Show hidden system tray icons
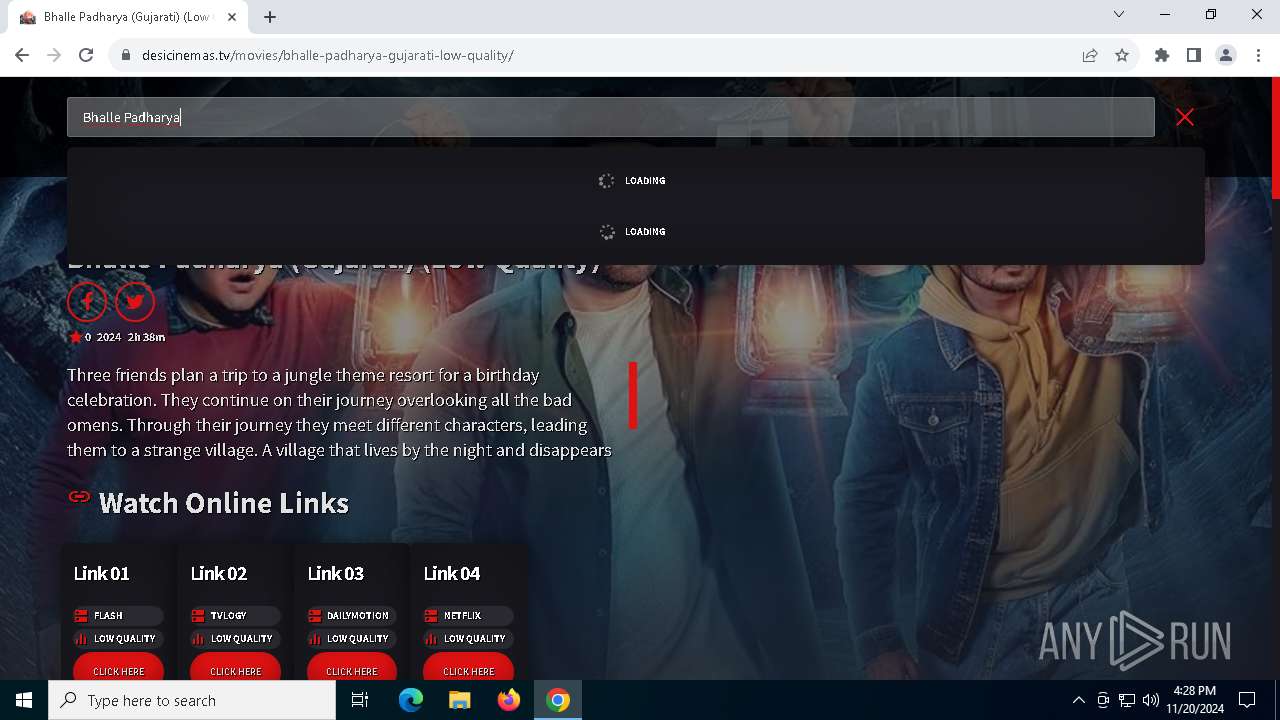 1078,700
